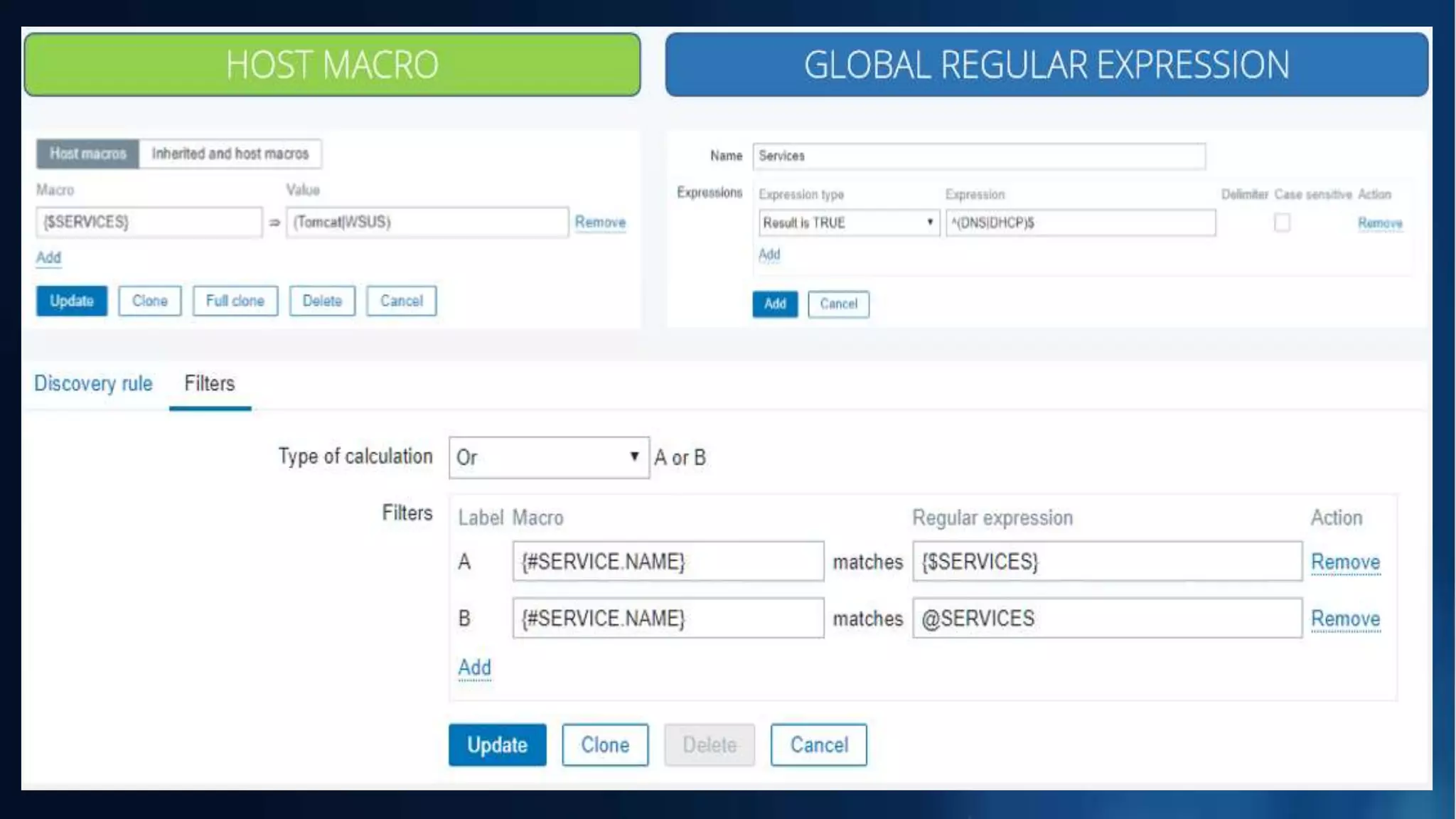Click Update in the host macro panel

click(72, 301)
